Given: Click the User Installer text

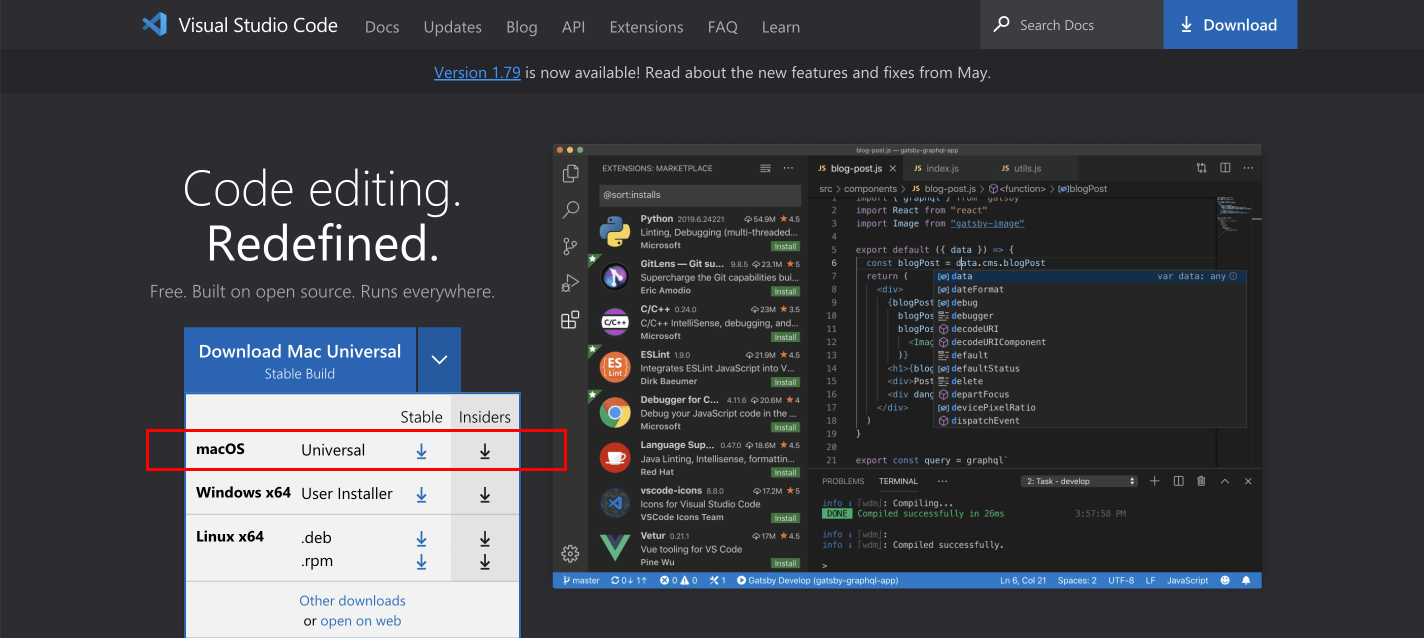Looking at the screenshot, I should (x=347, y=494).
